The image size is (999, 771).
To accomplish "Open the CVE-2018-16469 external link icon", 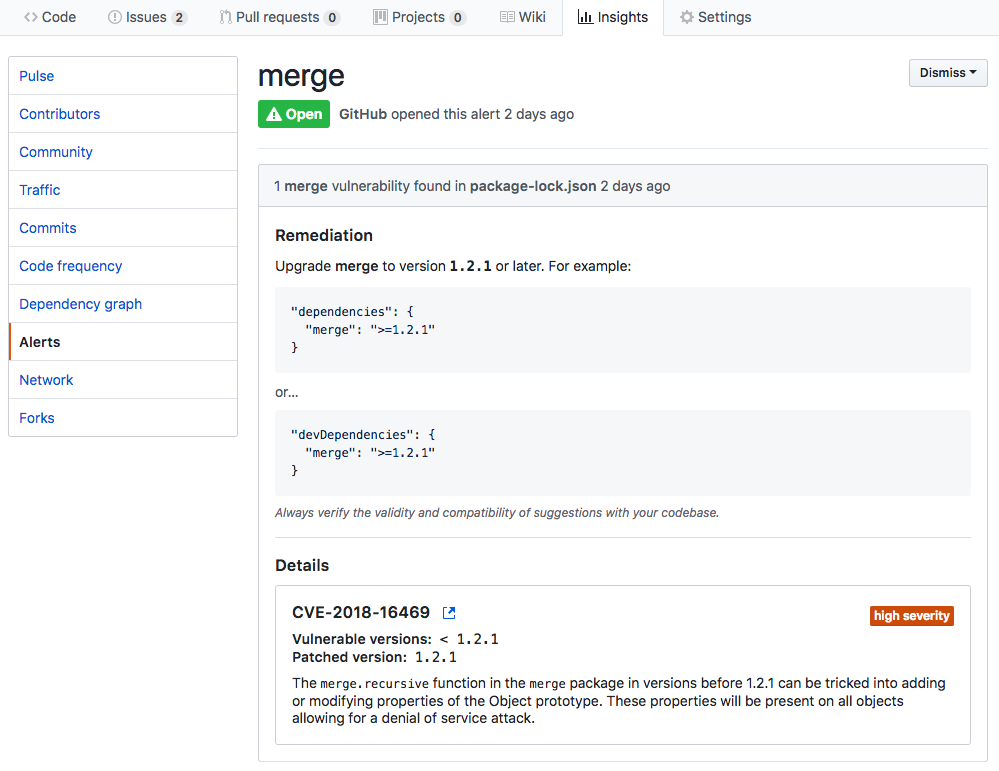I will coord(449,612).
